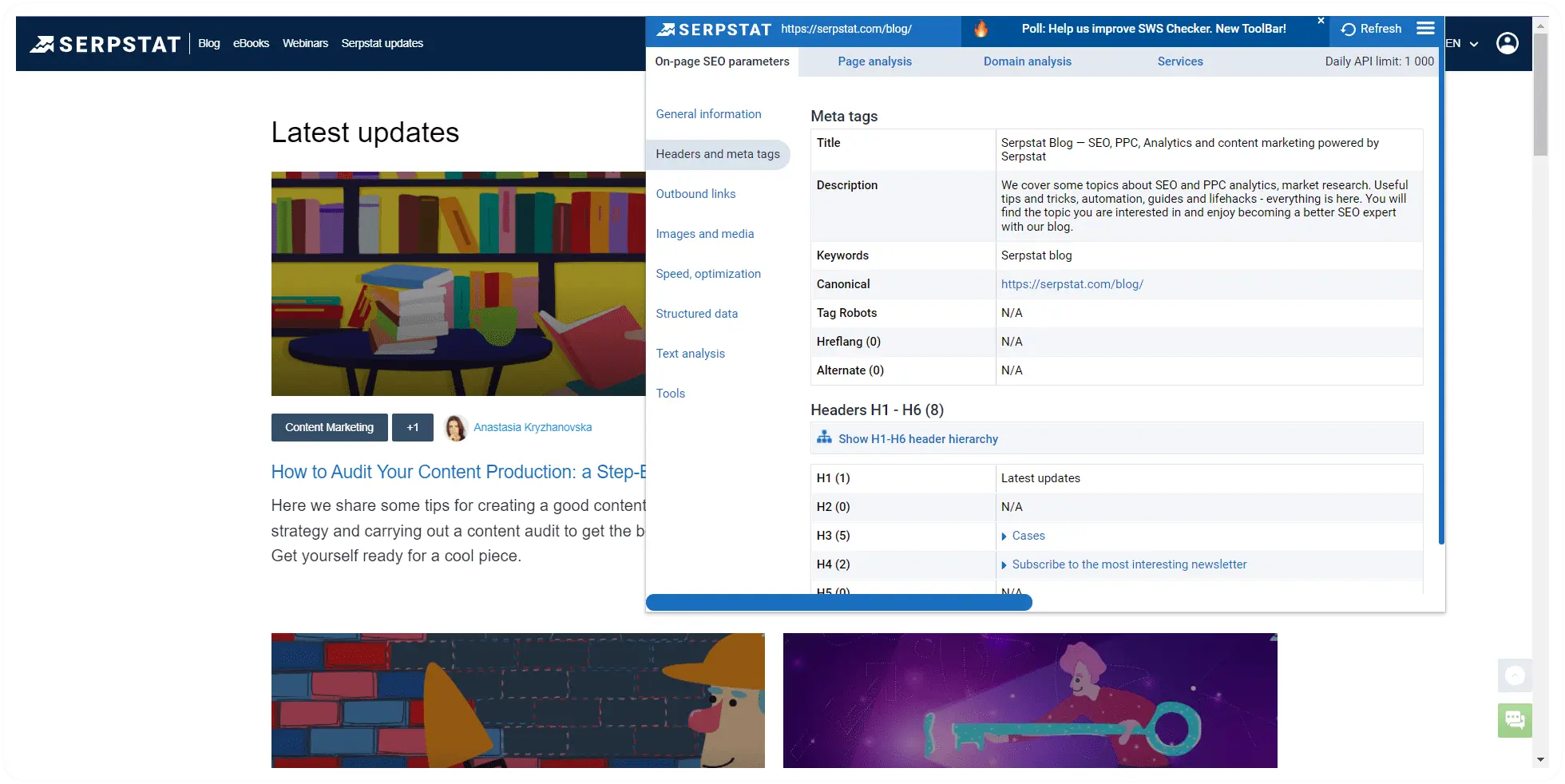
Task: Open the green chat widget
Action: click(x=1515, y=720)
